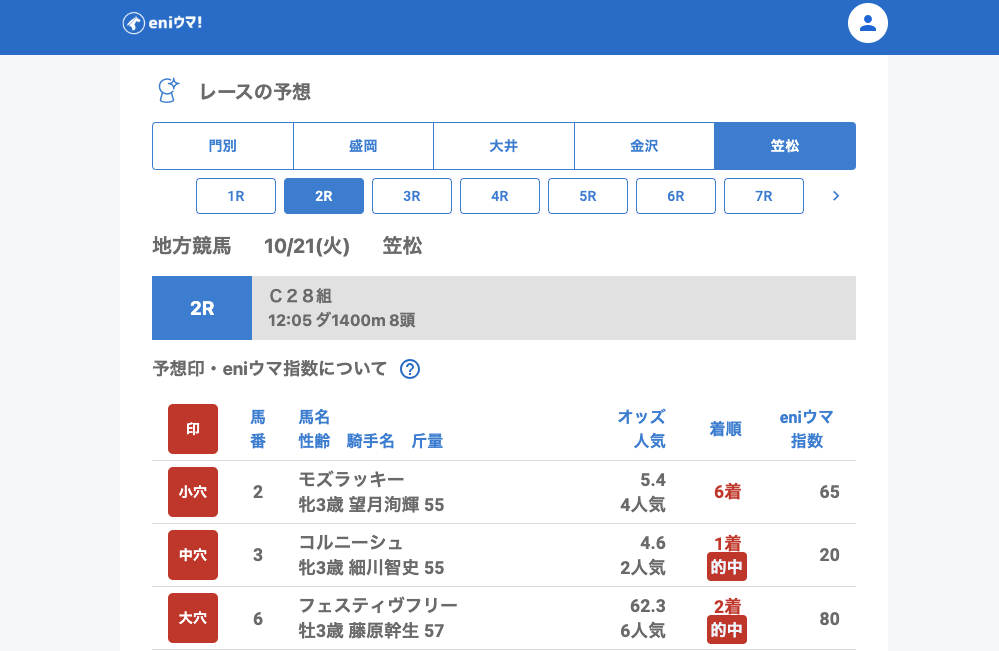
Task: Click the 大穴 prediction badge
Action: tap(193, 618)
